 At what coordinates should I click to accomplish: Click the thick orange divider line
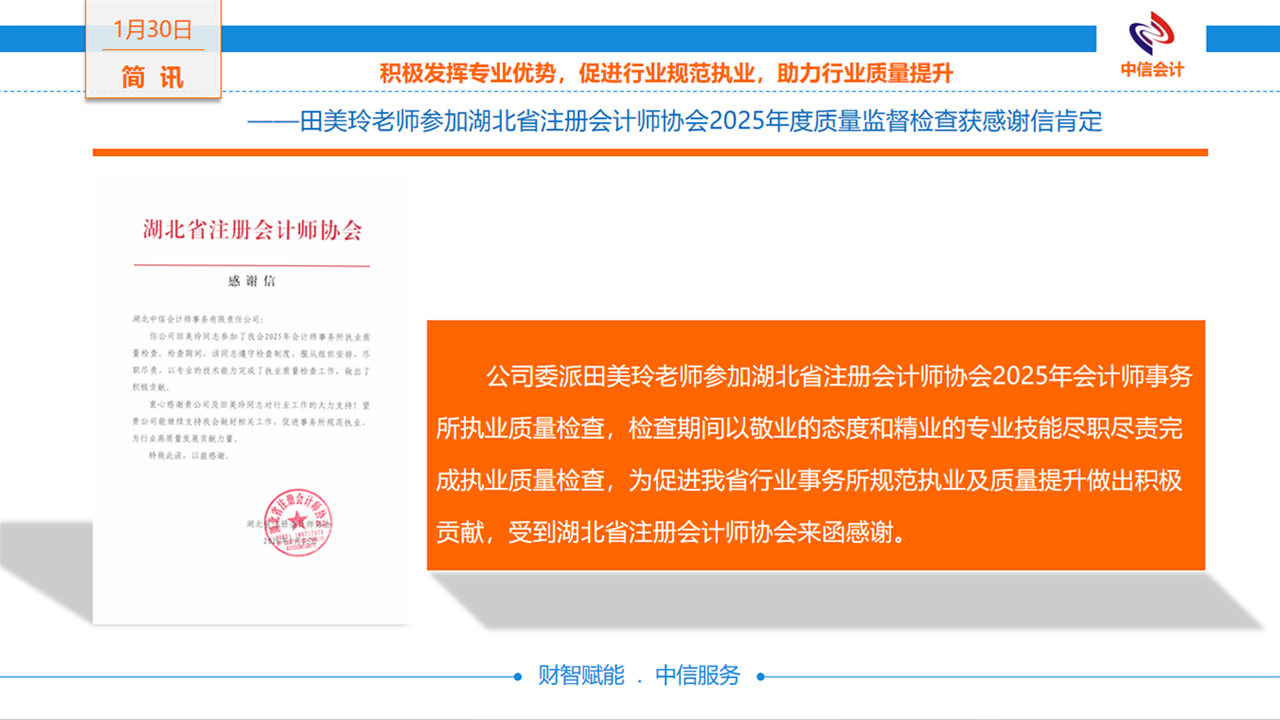coord(650,153)
